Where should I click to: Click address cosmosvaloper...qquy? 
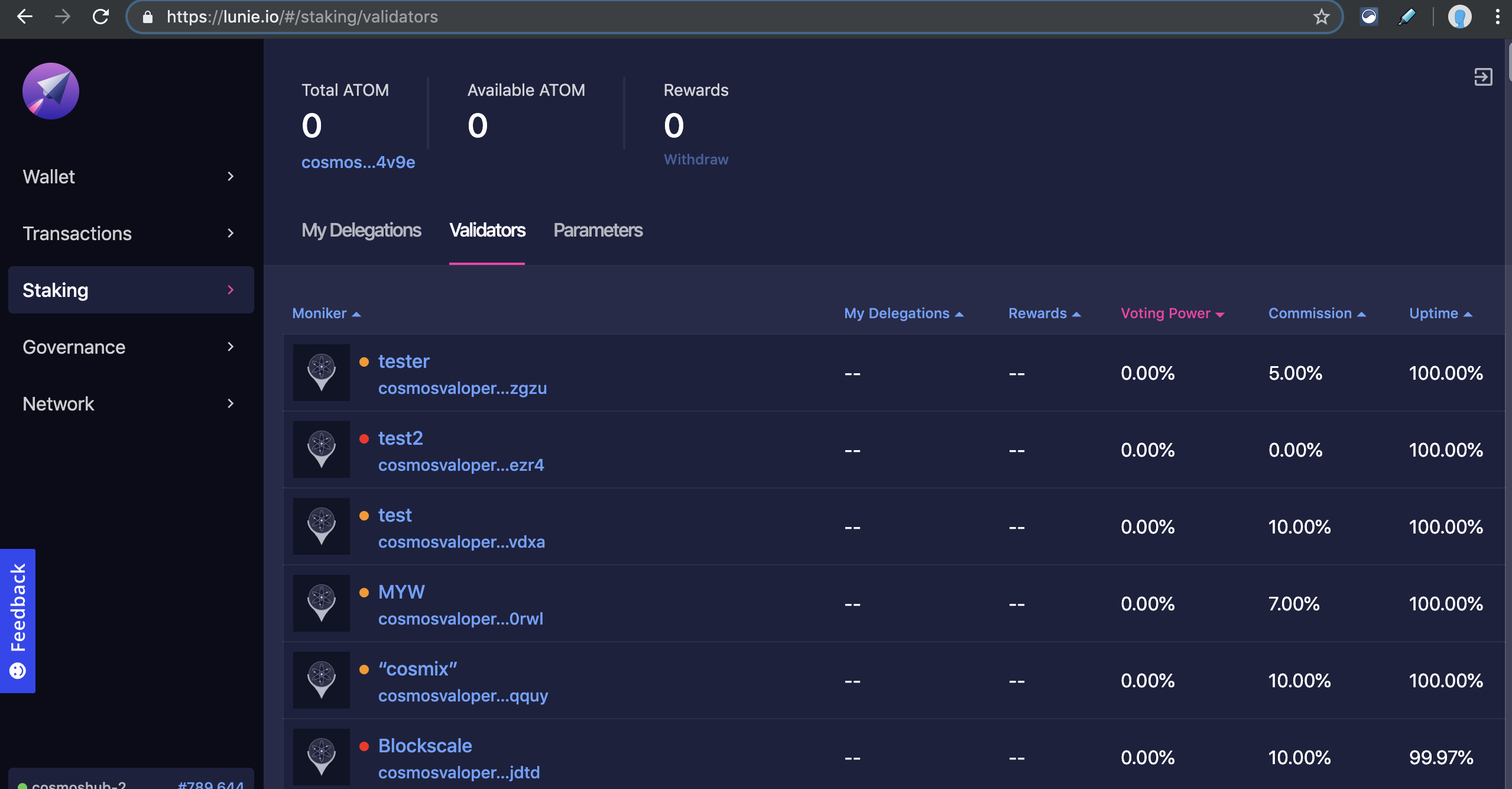pos(463,696)
